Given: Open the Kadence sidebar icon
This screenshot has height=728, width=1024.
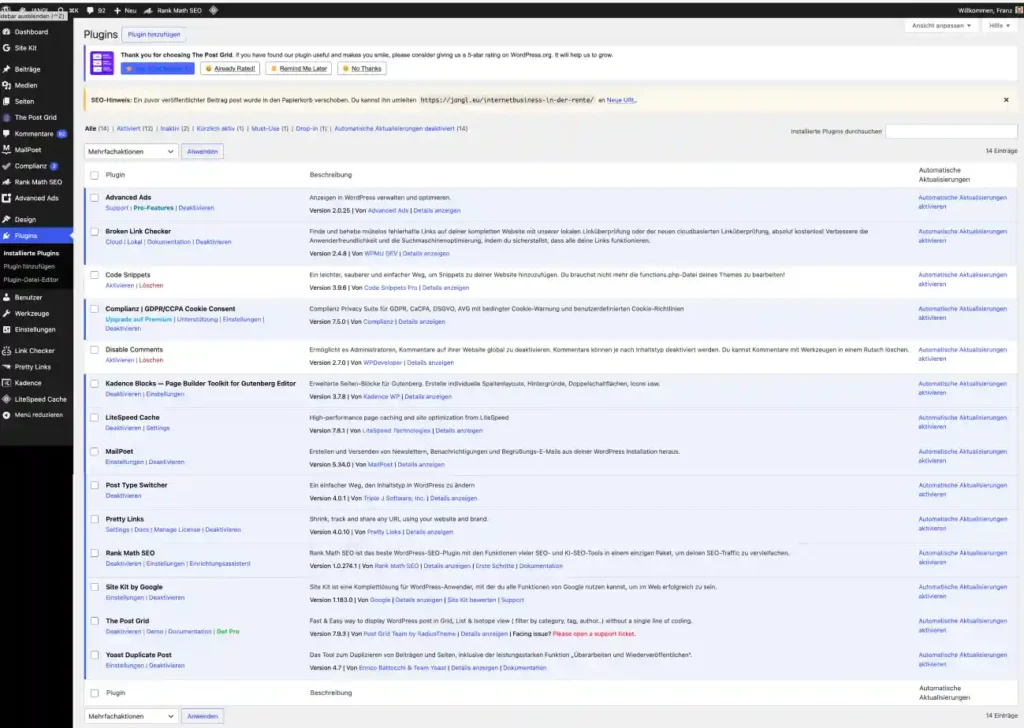Looking at the screenshot, I should click(x=7, y=383).
